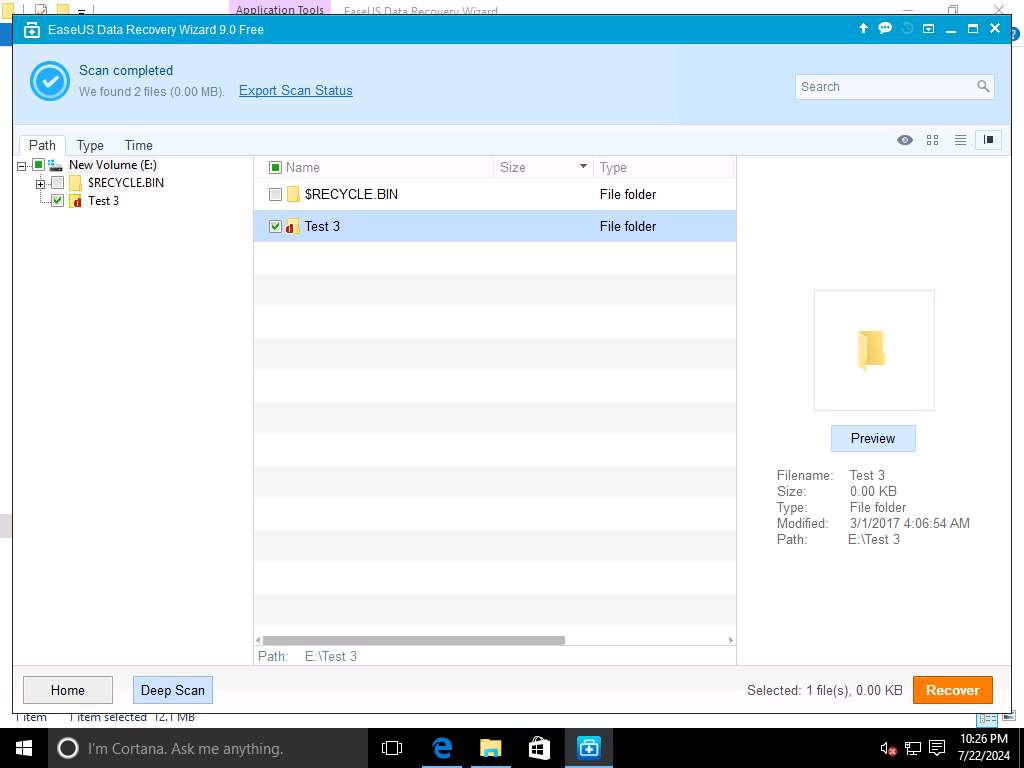Screen dimensions: 1024x768
Task: Click the New Volume (E:) drive icon
Action: [56, 165]
